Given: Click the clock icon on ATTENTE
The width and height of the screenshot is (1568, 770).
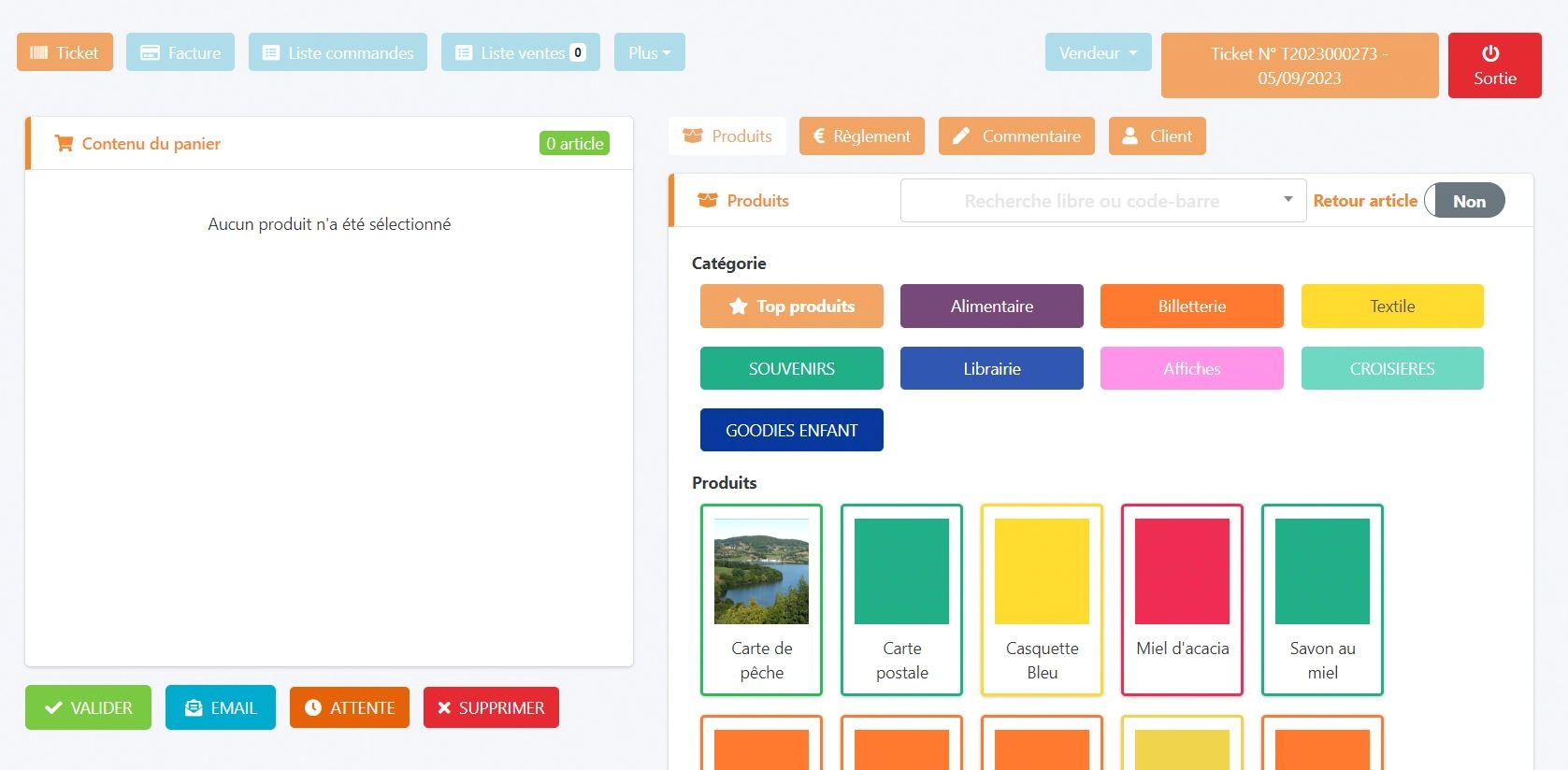Looking at the screenshot, I should click(x=313, y=708).
